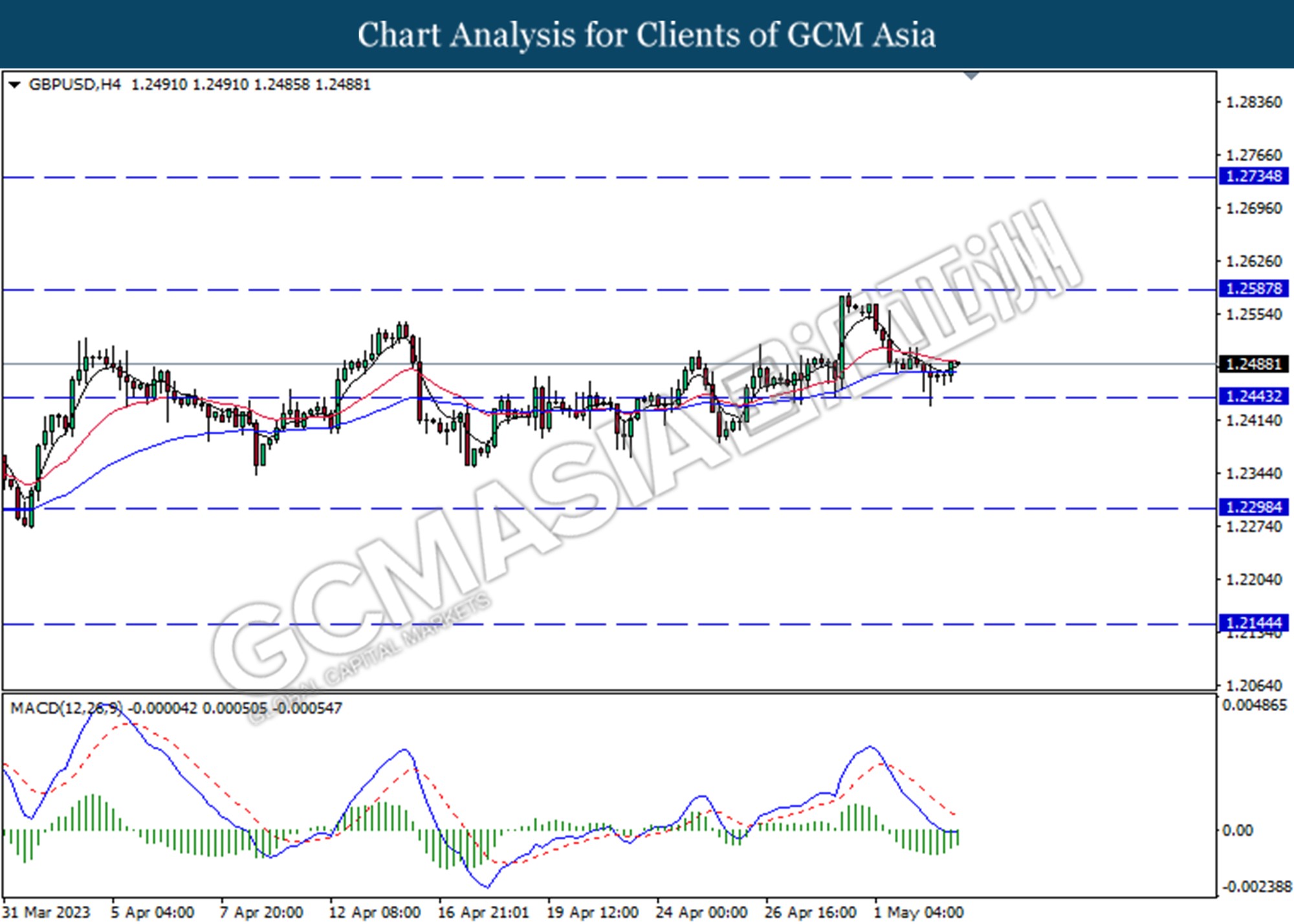The width and height of the screenshot is (1294, 924).
Task: Click the GBPUSD,H4 symbol title text
Action: click(75, 85)
